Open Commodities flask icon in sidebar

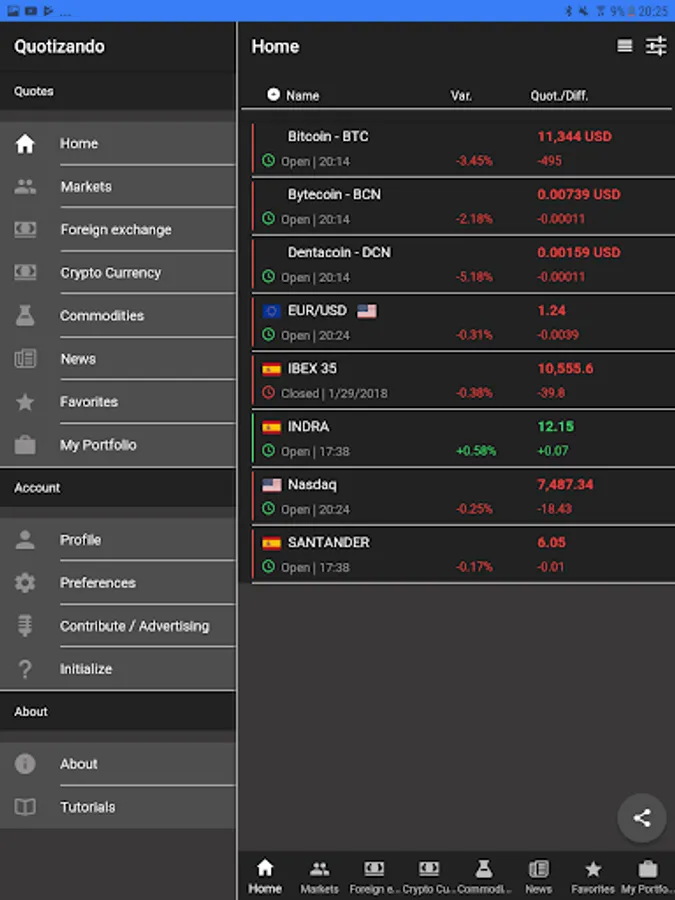click(25, 316)
